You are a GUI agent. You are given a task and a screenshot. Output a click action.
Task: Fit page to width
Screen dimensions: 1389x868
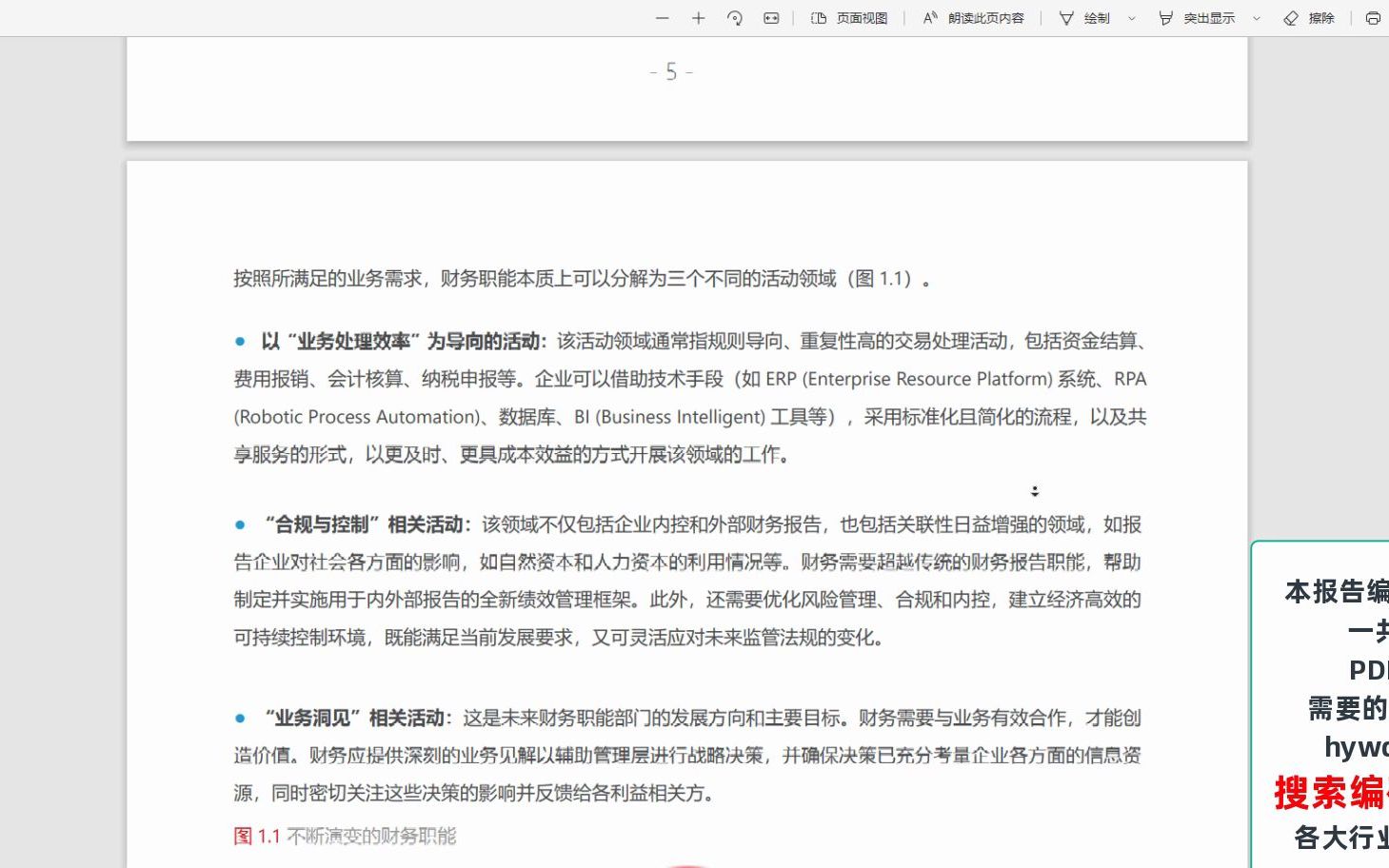coord(771,18)
